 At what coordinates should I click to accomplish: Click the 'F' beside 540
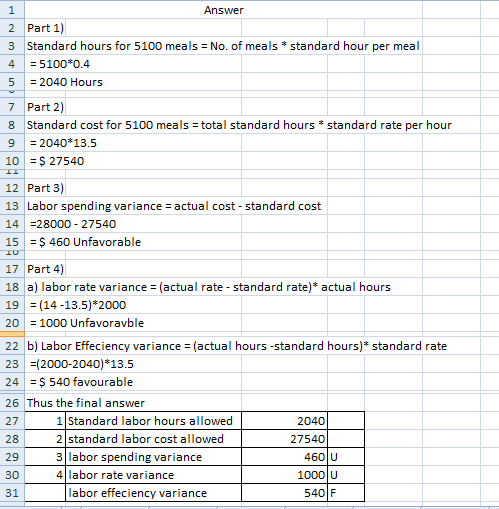click(346, 493)
